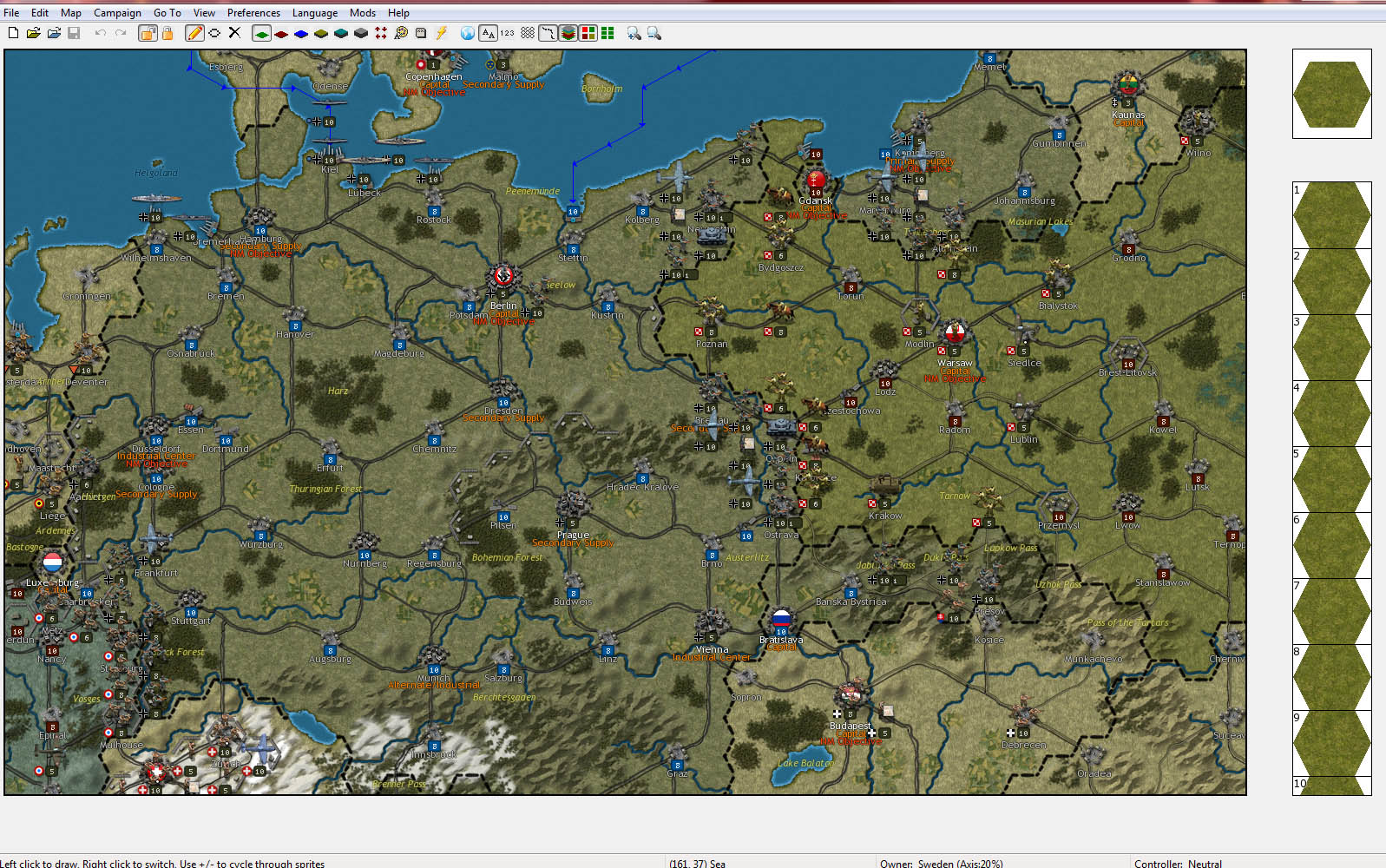Screen dimensions: 1386x868
Task: Select sprite number 9 in the sprite list
Action: 1332,743
